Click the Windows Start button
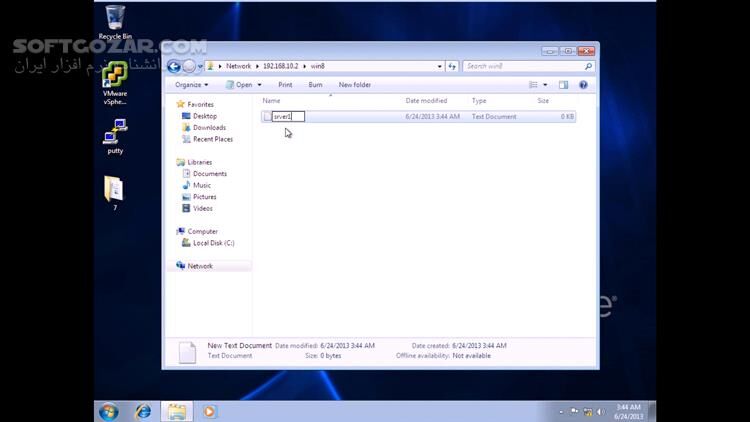Image resolution: width=750 pixels, height=422 pixels. 108,411
